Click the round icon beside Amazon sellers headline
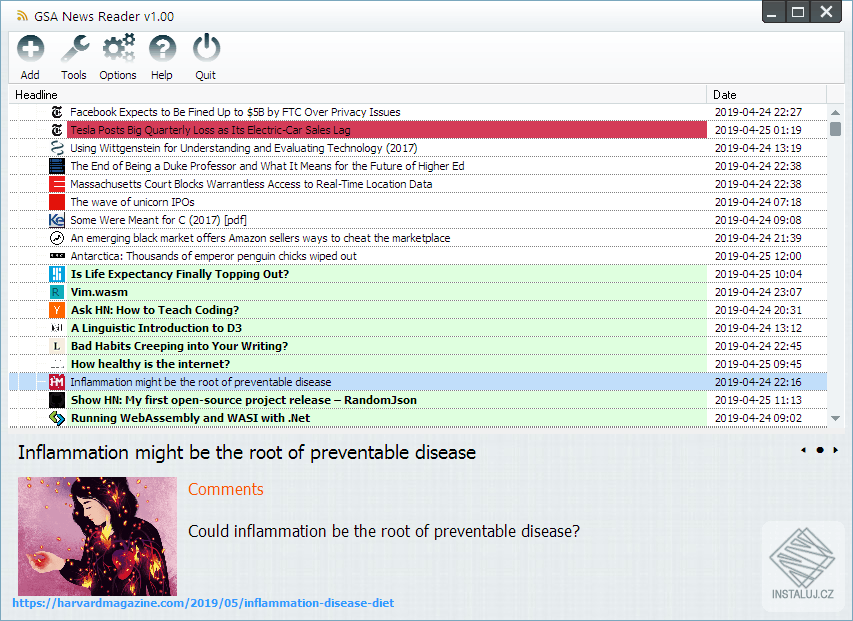 pyautogui.click(x=57, y=238)
